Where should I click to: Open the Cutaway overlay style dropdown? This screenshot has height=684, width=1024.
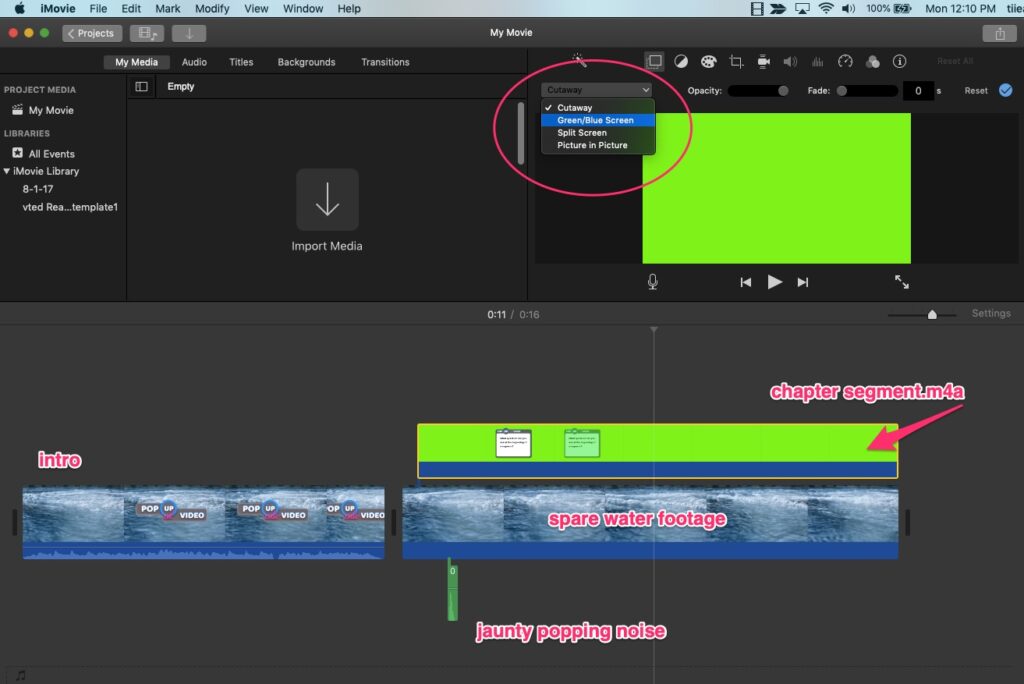597,90
